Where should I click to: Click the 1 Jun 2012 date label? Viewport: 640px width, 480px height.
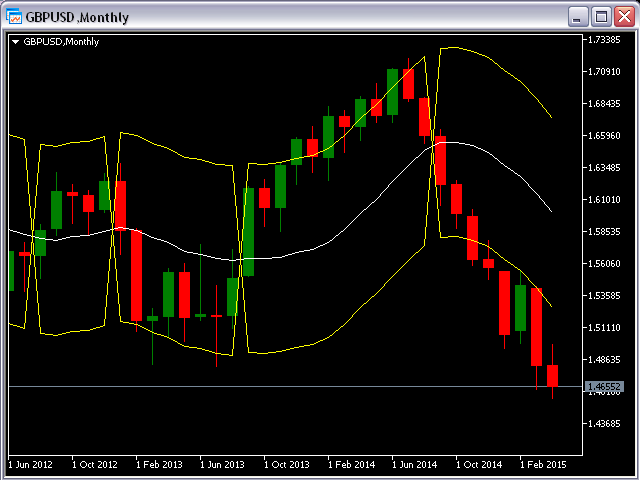pyautogui.click(x=30, y=464)
